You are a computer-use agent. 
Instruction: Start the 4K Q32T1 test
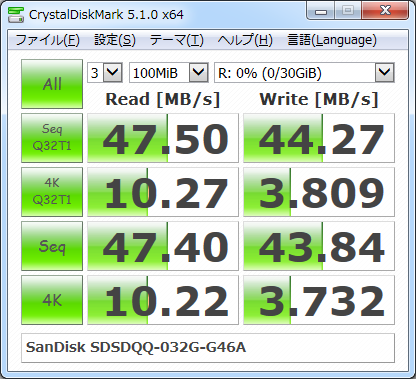click(x=52, y=192)
